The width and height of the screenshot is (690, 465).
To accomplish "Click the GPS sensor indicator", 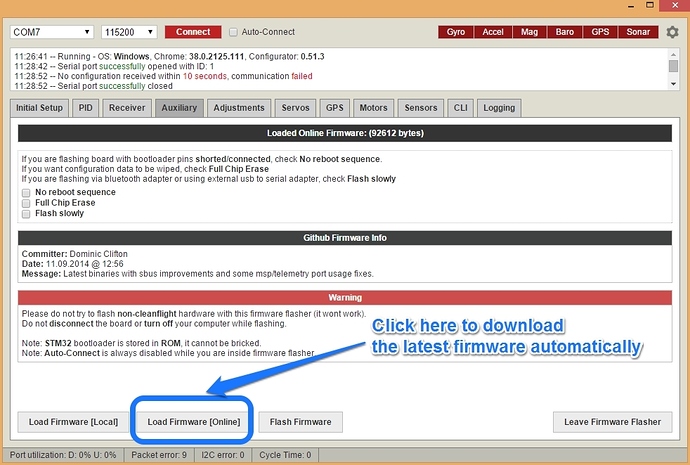I will pyautogui.click(x=600, y=32).
